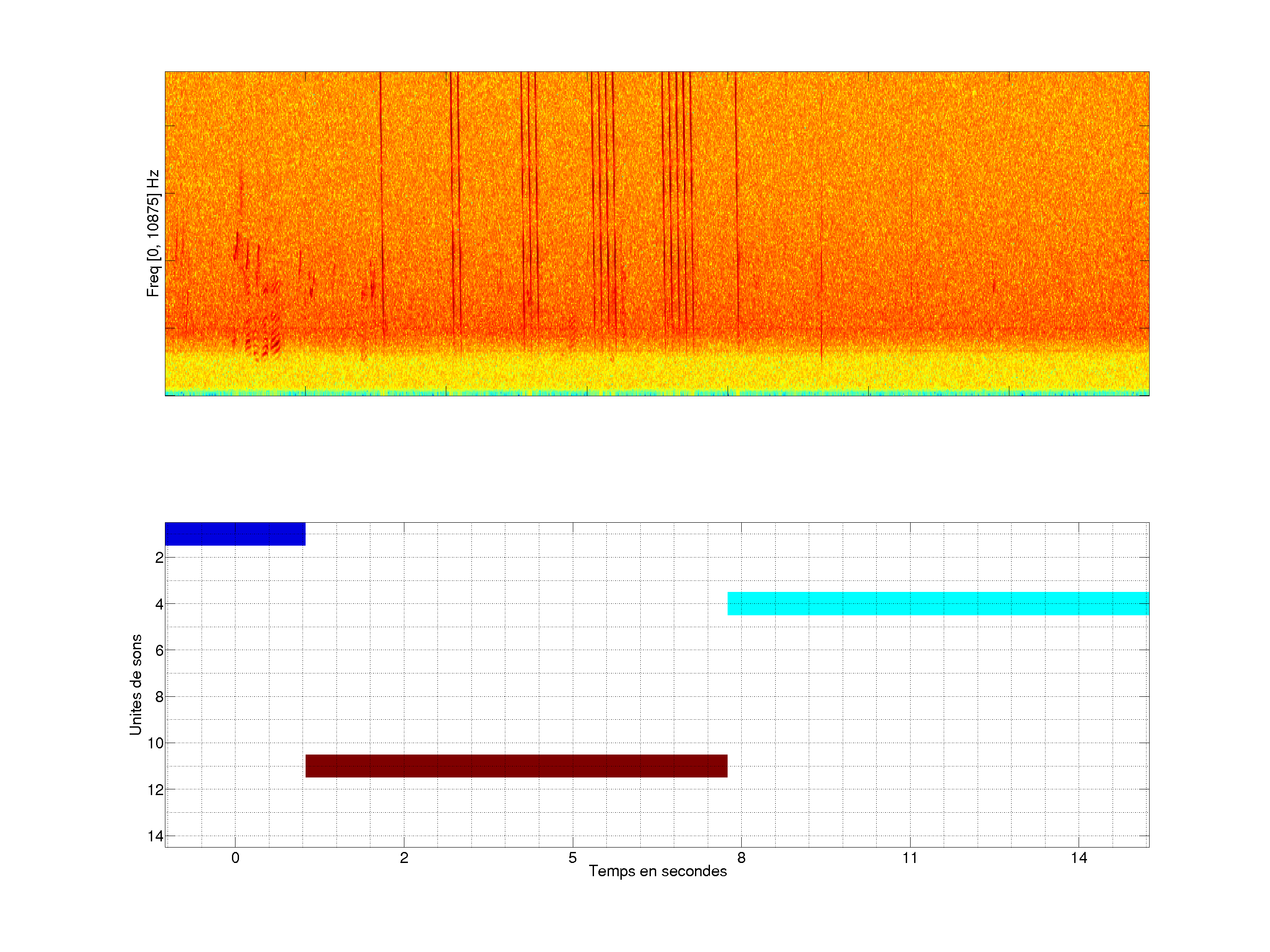The image size is (1270, 952).
Task: Click the yellow low-frequency band in spectrogram
Action: [x=657, y=373]
